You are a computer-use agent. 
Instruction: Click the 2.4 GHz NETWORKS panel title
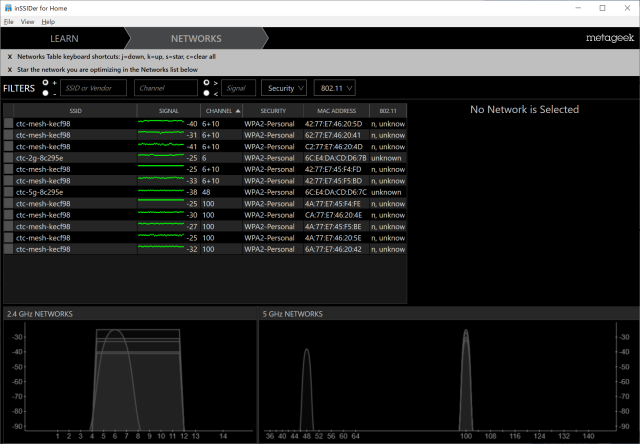[x=40, y=314]
